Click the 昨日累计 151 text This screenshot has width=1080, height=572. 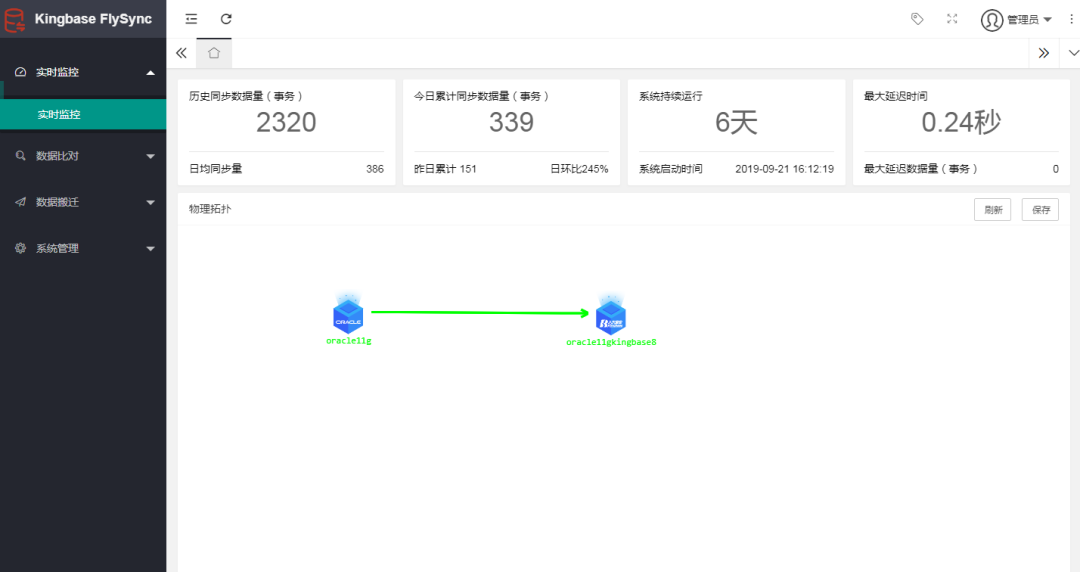tap(445, 168)
